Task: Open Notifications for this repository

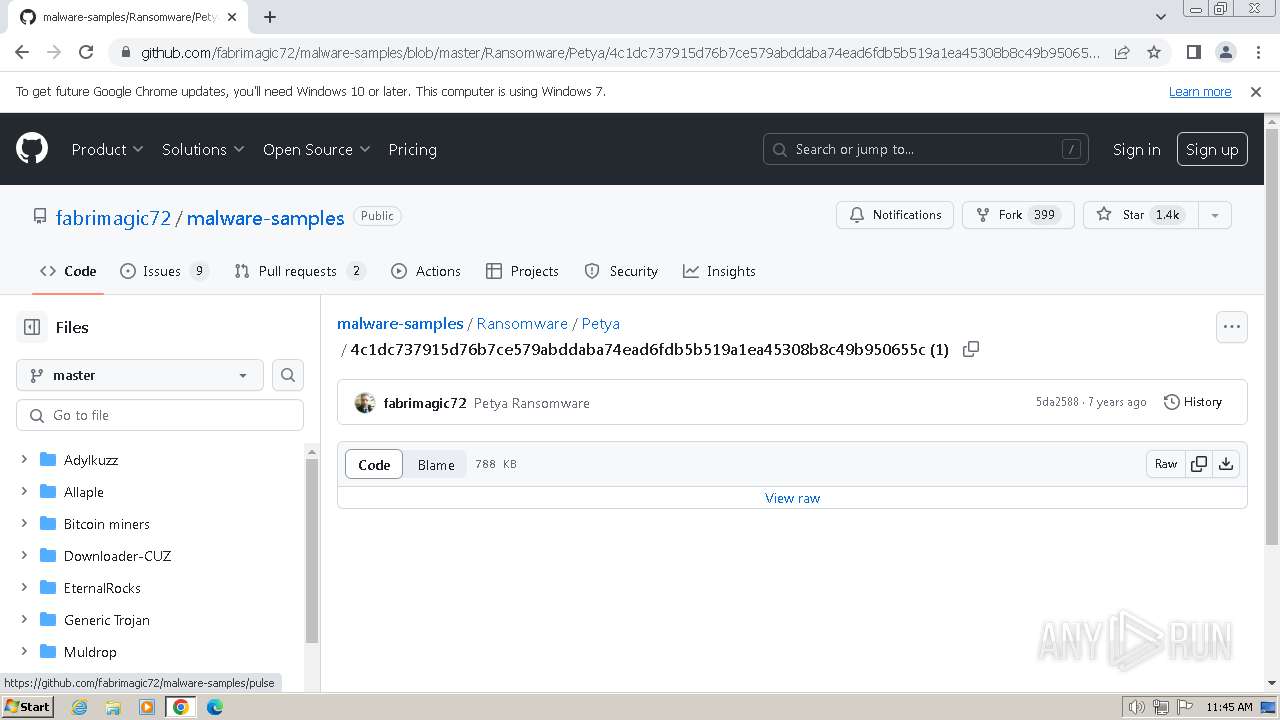Action: pos(895,215)
